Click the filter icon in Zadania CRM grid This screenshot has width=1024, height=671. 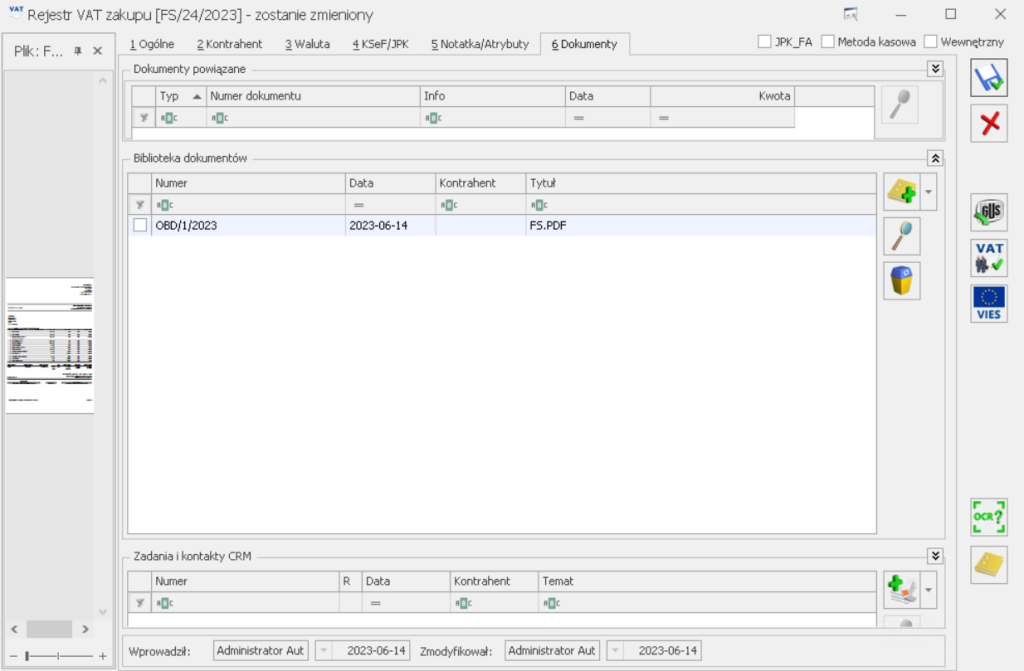(x=140, y=603)
